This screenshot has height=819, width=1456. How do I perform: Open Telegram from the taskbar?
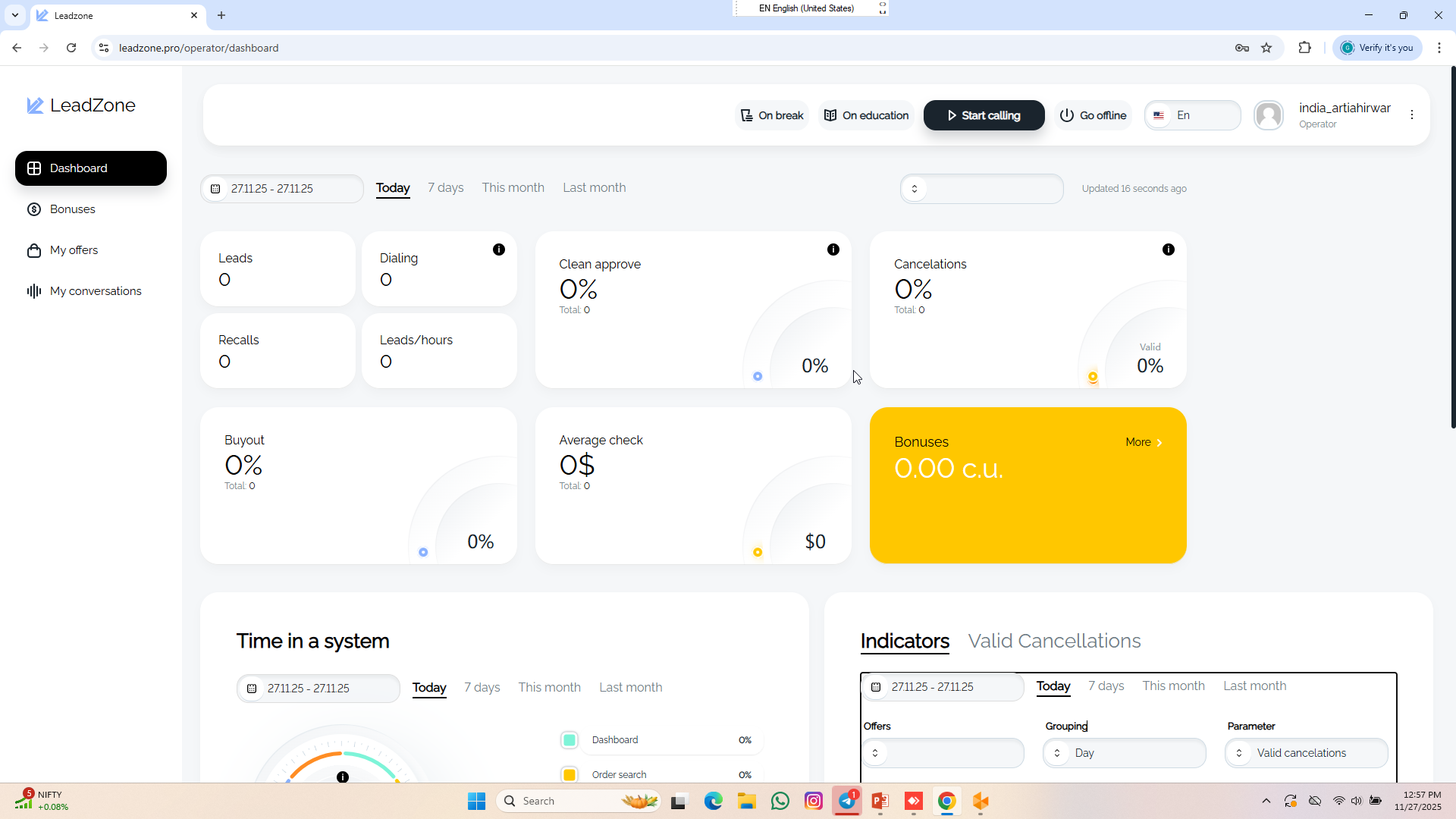[x=847, y=801]
